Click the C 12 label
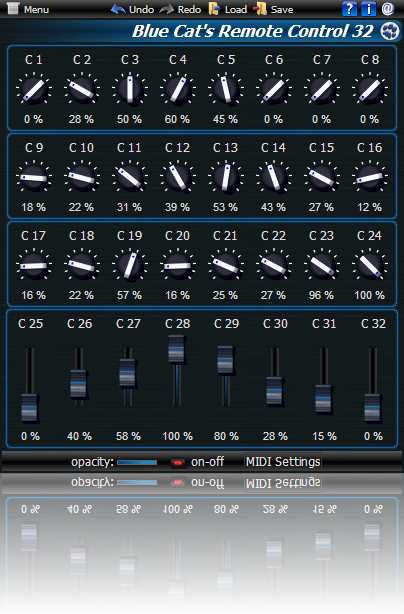404x614 pixels. coord(177,148)
